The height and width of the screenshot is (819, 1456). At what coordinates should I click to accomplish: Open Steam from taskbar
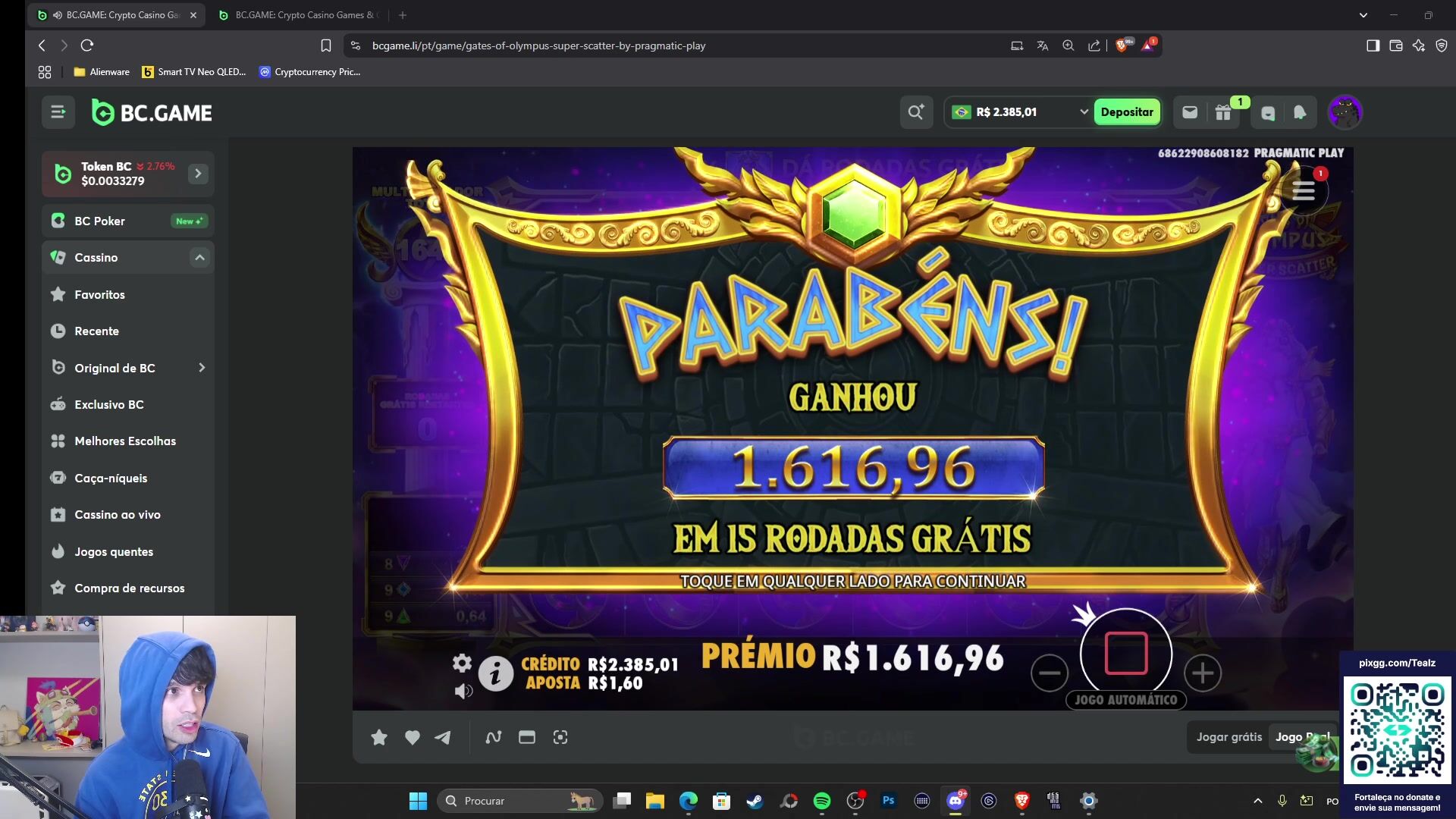tap(755, 801)
